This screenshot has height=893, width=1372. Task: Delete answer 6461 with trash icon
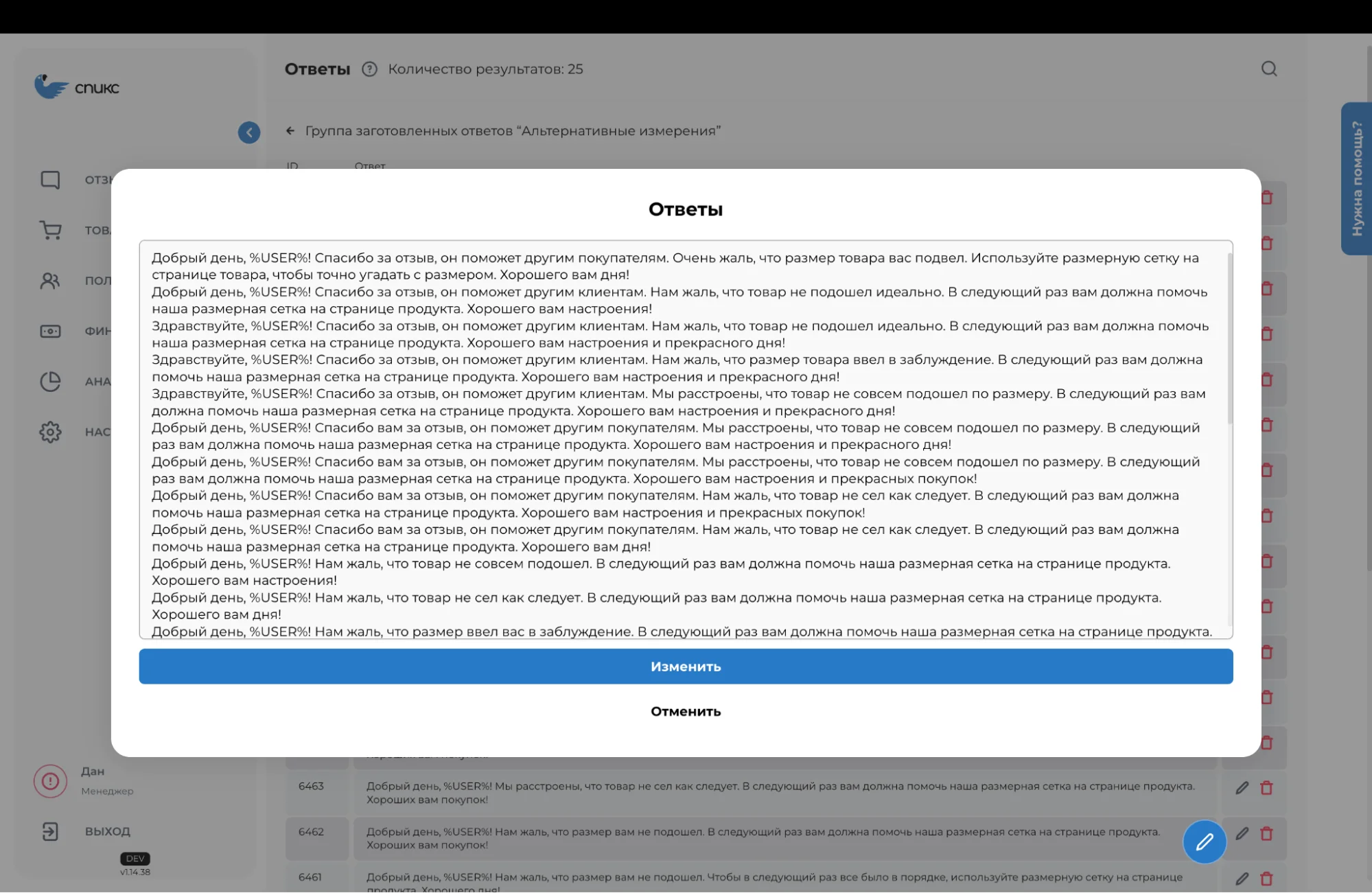click(1267, 879)
